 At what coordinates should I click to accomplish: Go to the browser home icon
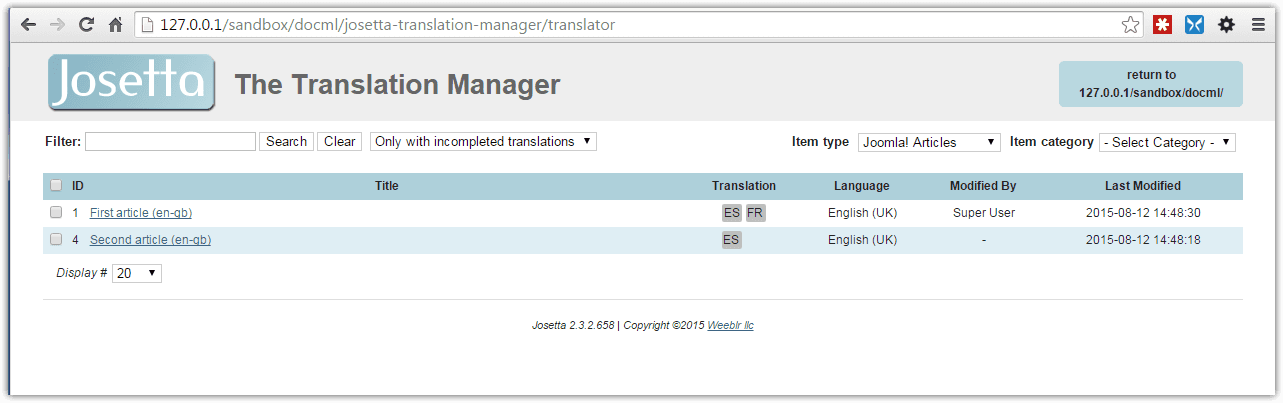click(x=116, y=24)
